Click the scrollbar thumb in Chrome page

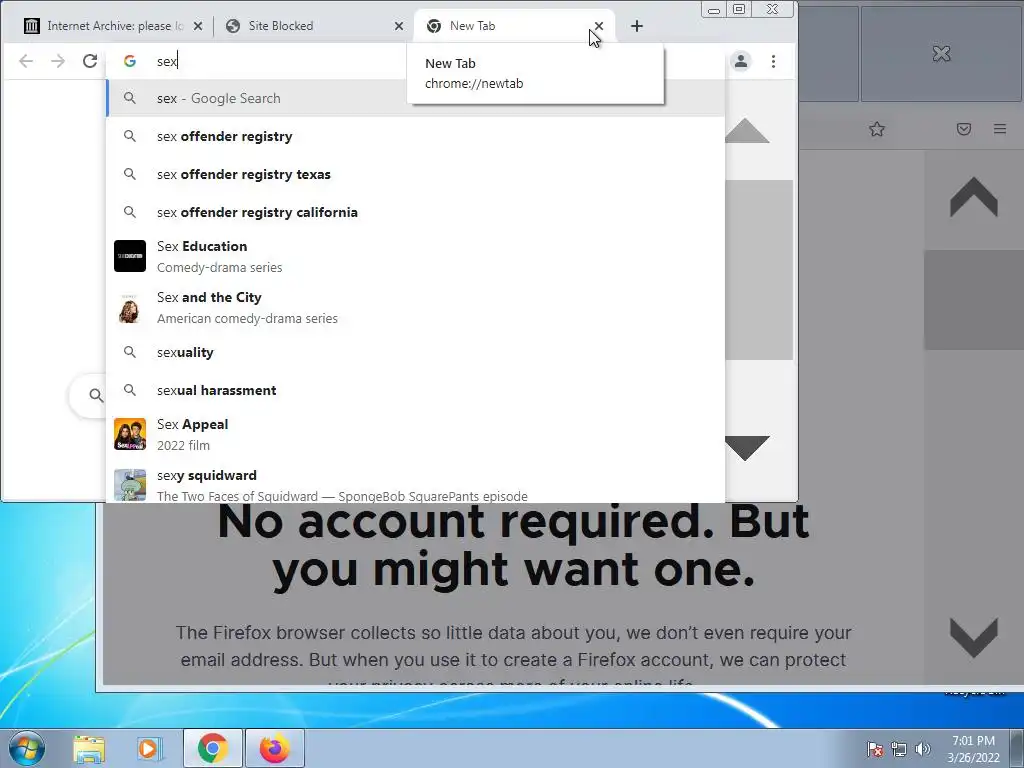(x=759, y=270)
